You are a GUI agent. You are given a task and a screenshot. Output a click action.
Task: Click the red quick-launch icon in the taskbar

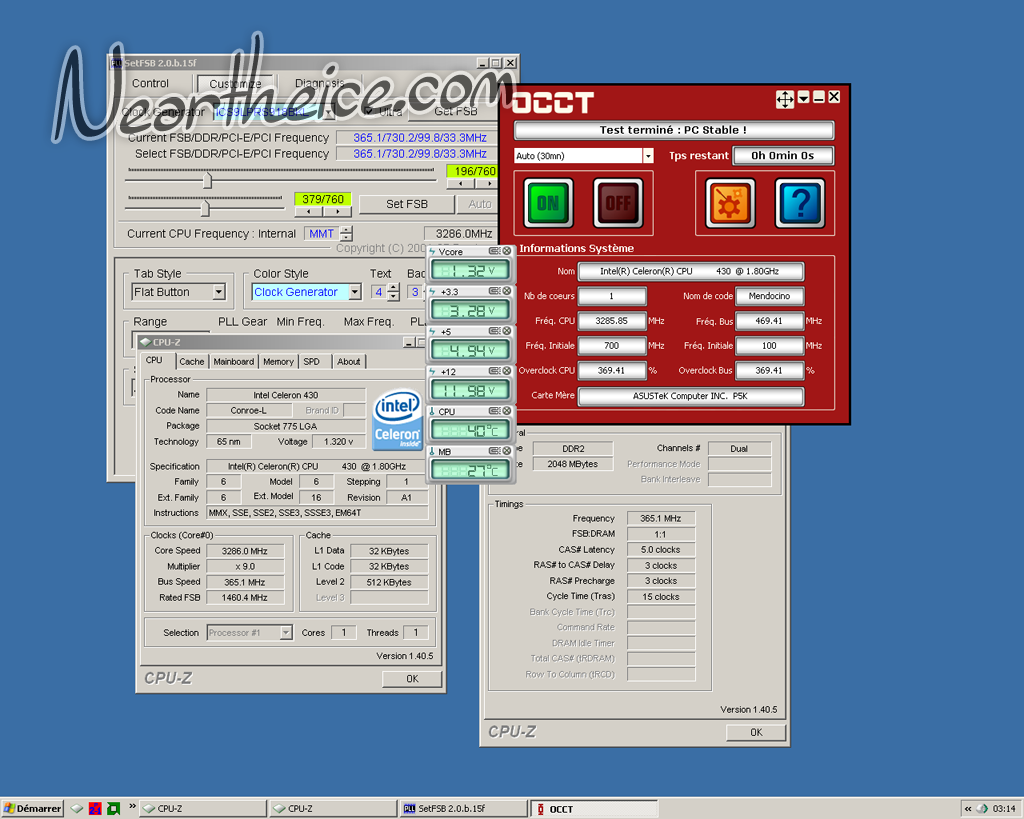pyautogui.click(x=95, y=809)
